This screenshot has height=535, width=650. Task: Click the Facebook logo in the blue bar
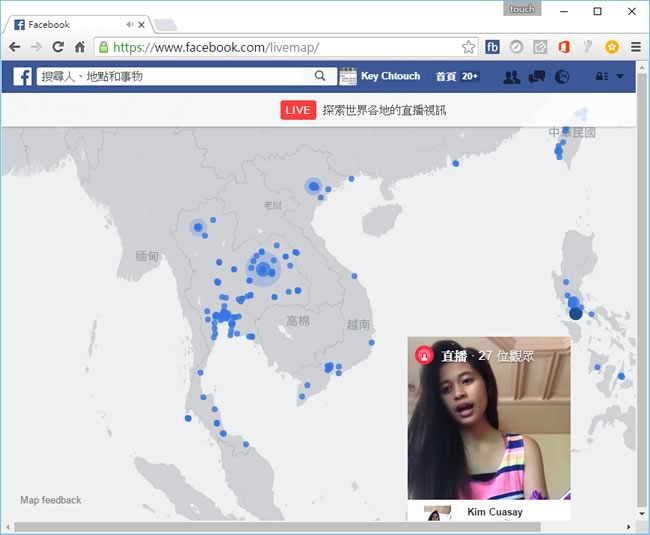click(22, 76)
